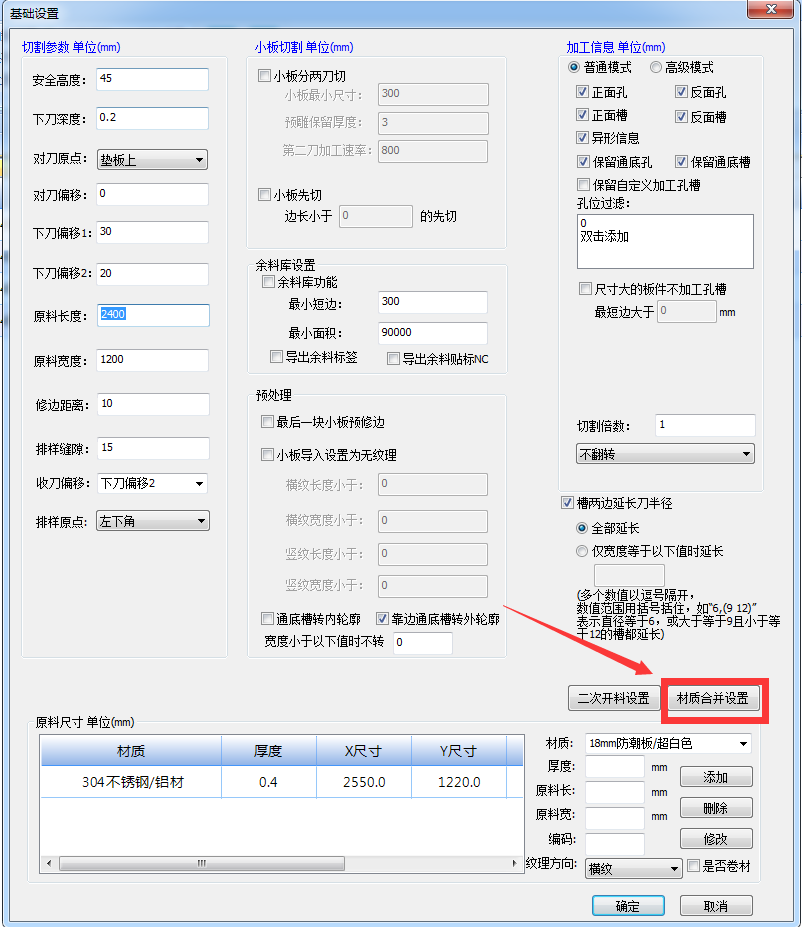Click the X尺寸 column header
The height and width of the screenshot is (927, 802).
[364, 751]
